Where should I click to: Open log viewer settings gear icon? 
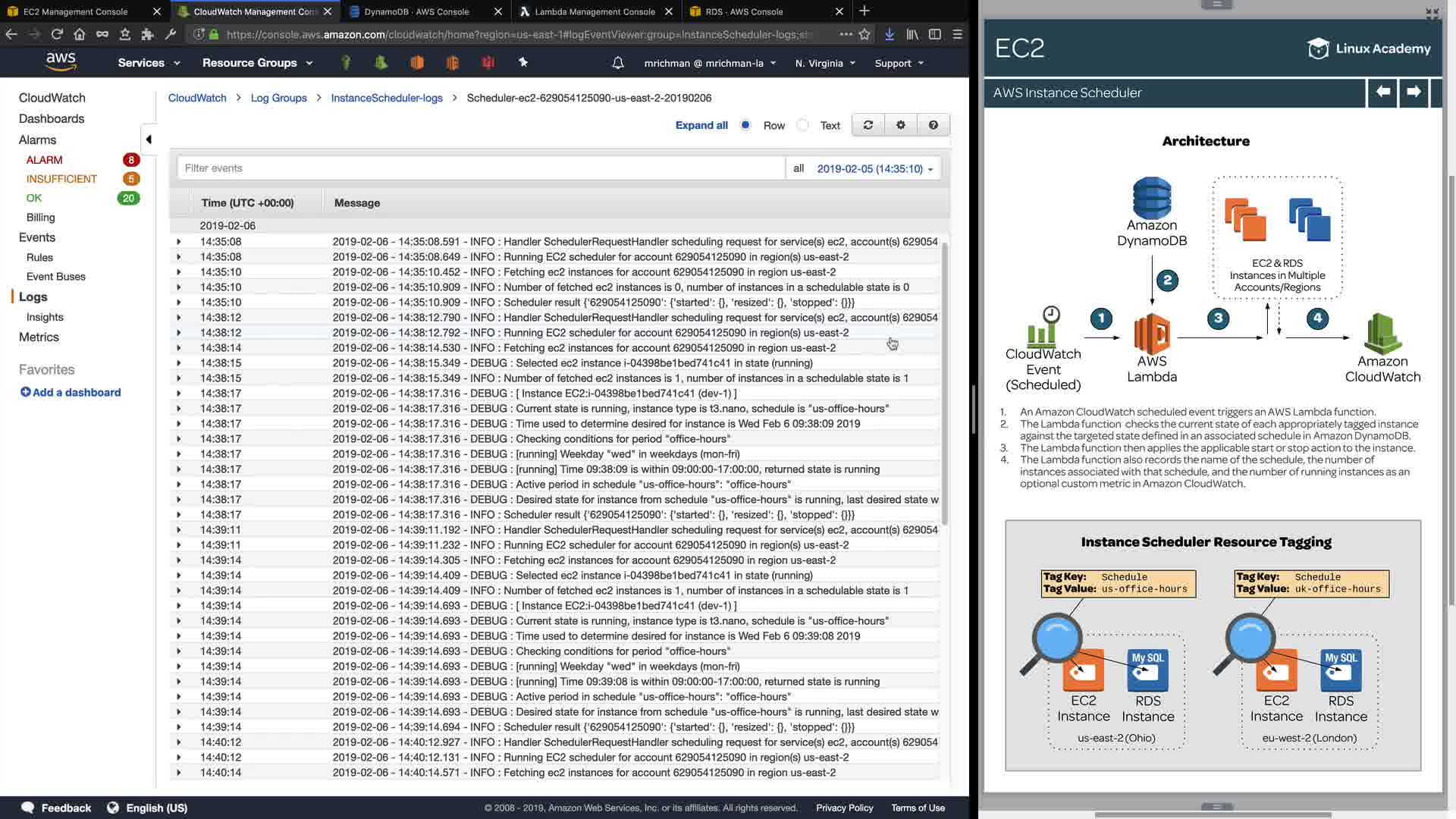click(x=900, y=125)
